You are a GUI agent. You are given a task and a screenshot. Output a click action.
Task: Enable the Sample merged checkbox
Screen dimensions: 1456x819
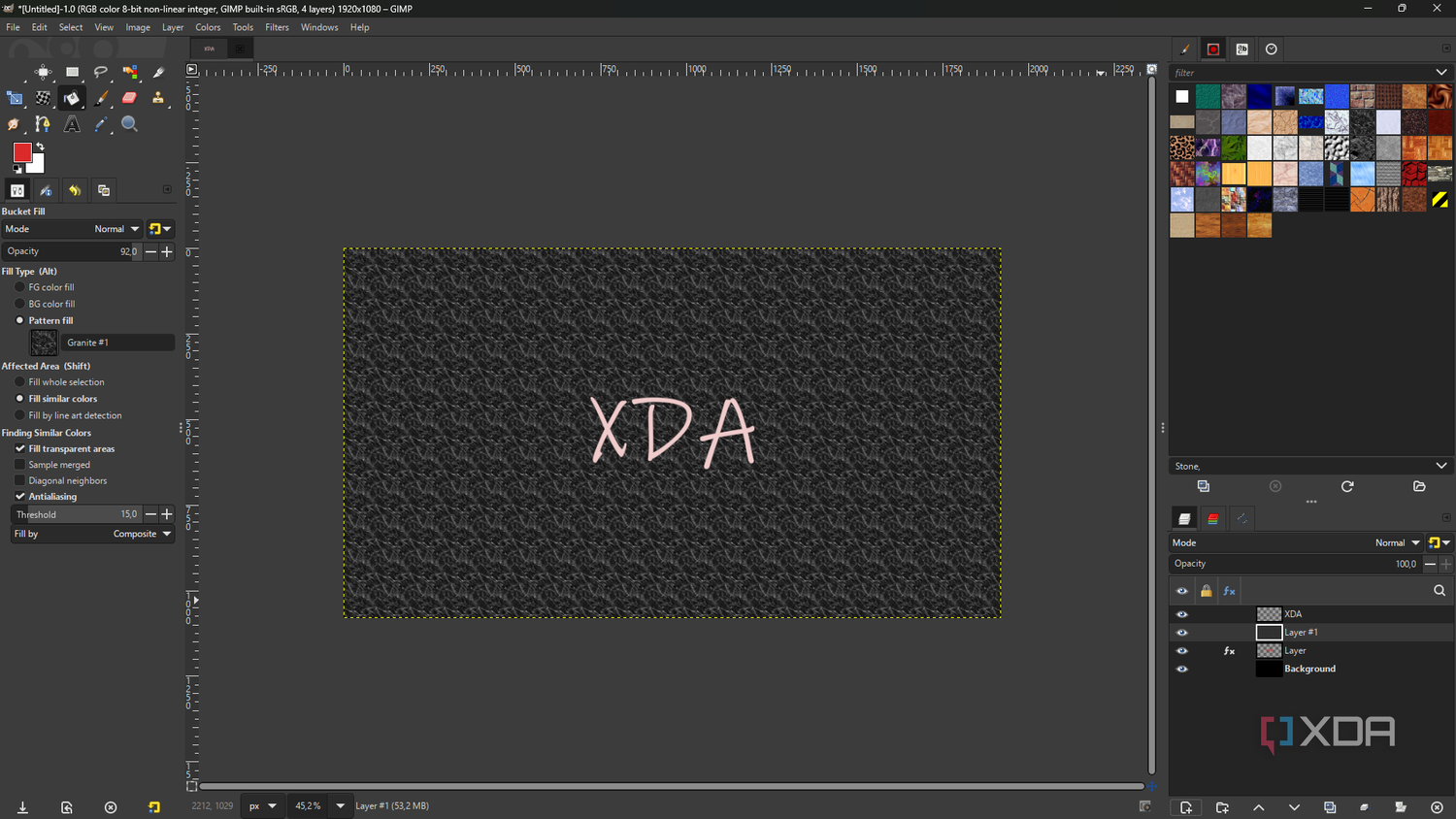[x=19, y=465]
